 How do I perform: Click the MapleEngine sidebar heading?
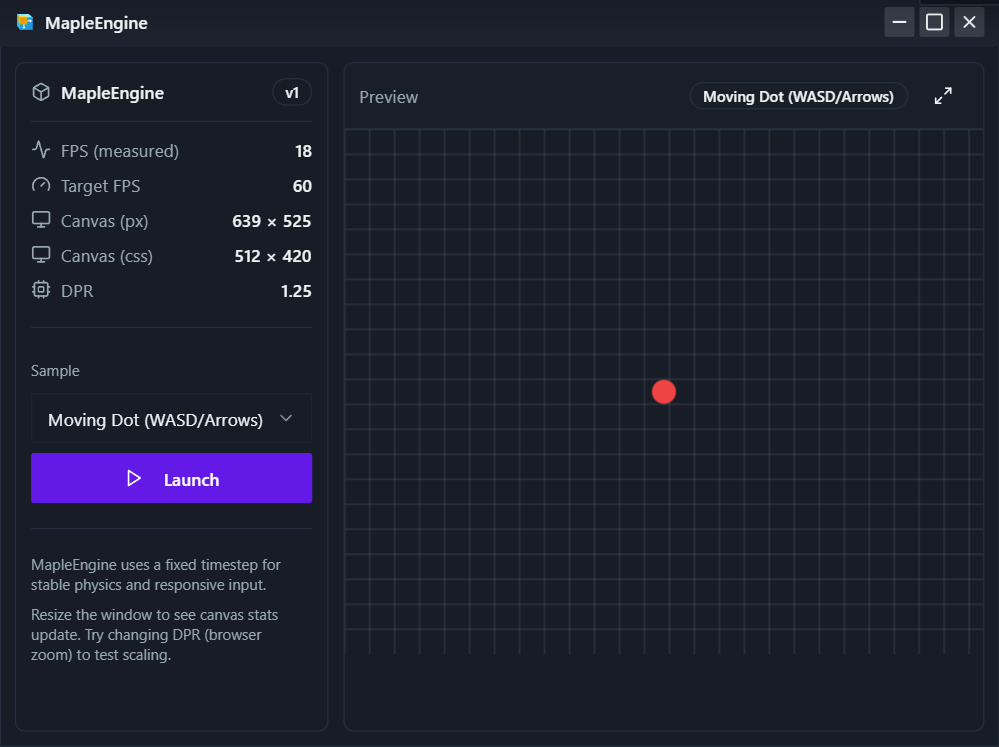pos(112,93)
